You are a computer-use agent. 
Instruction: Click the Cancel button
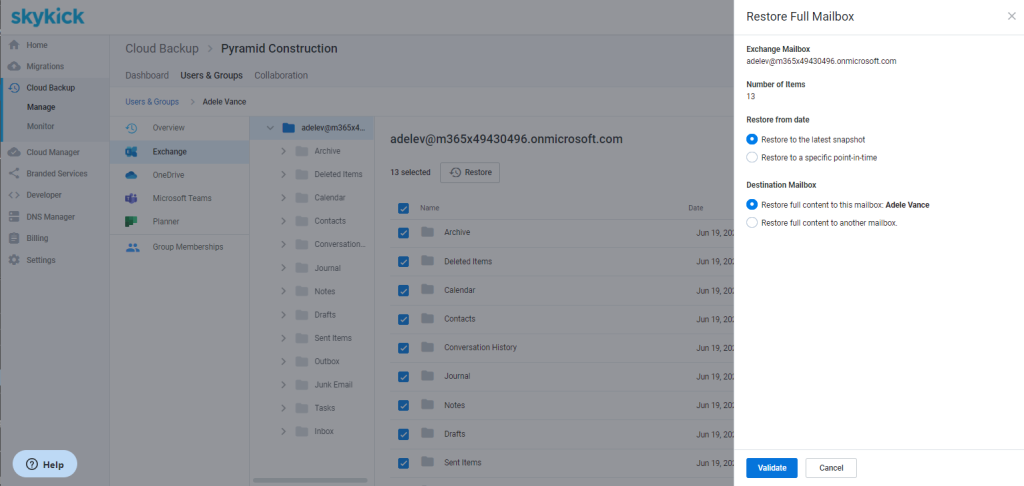click(x=831, y=468)
